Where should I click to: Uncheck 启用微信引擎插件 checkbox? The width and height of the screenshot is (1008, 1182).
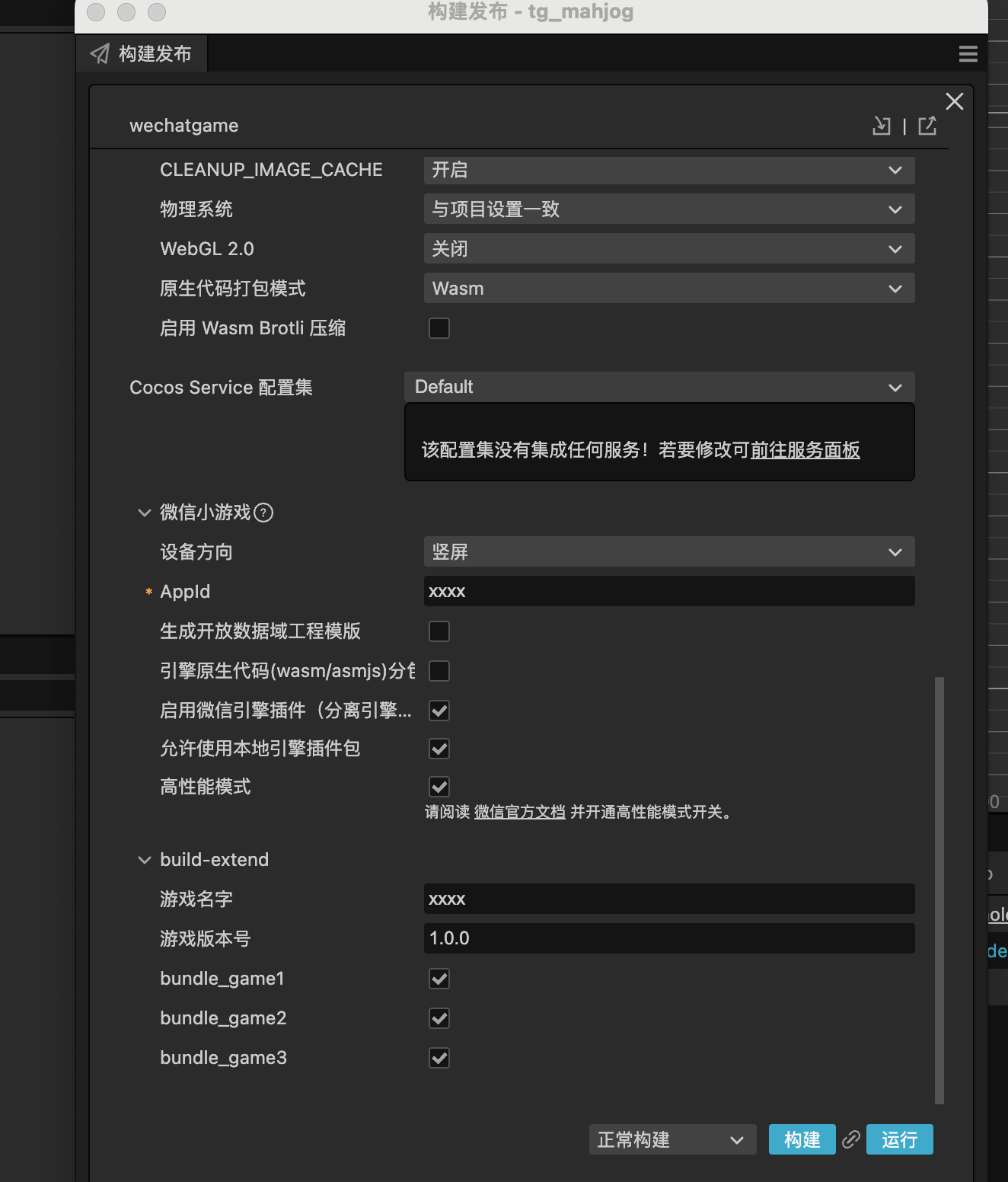pos(439,711)
